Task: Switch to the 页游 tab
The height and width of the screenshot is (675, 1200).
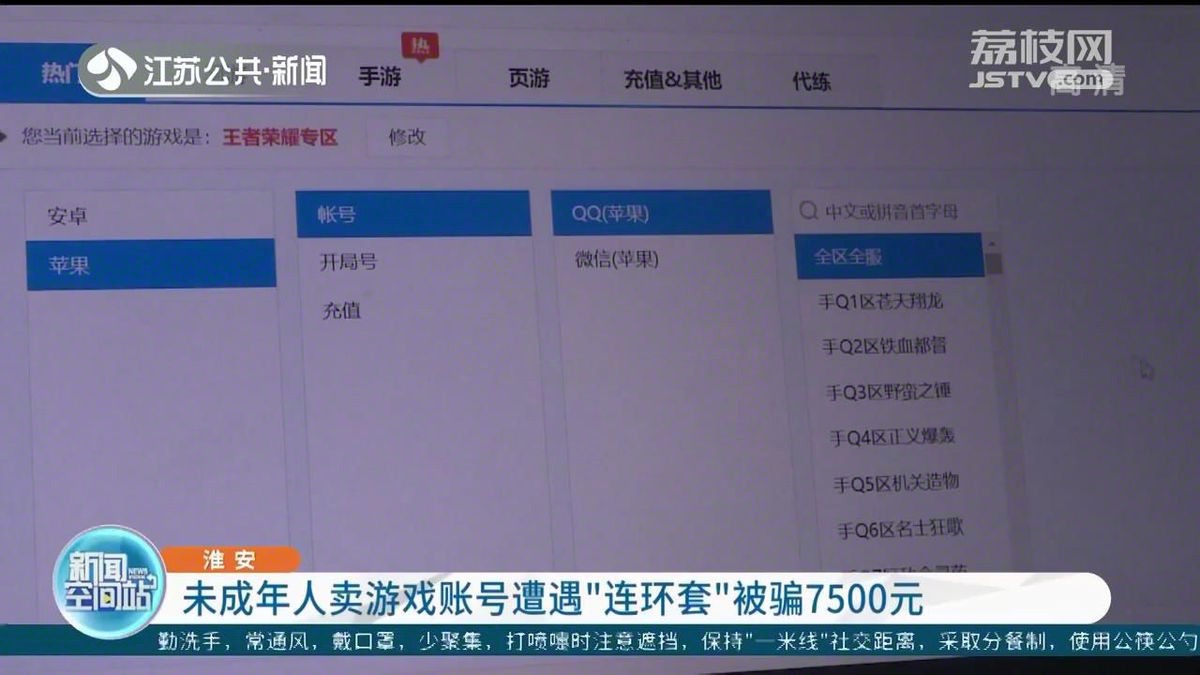Action: 528,79
